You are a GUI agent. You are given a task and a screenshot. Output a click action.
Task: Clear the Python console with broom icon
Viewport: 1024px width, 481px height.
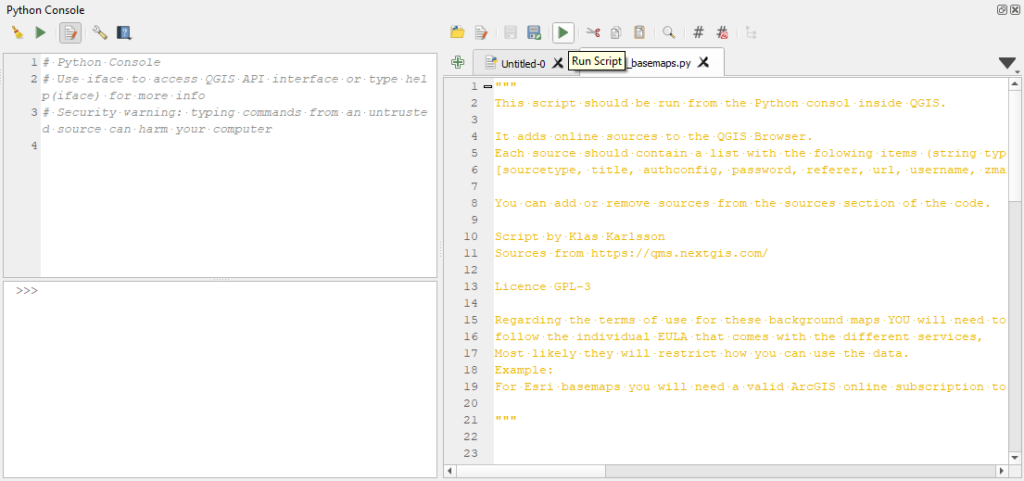[17, 33]
